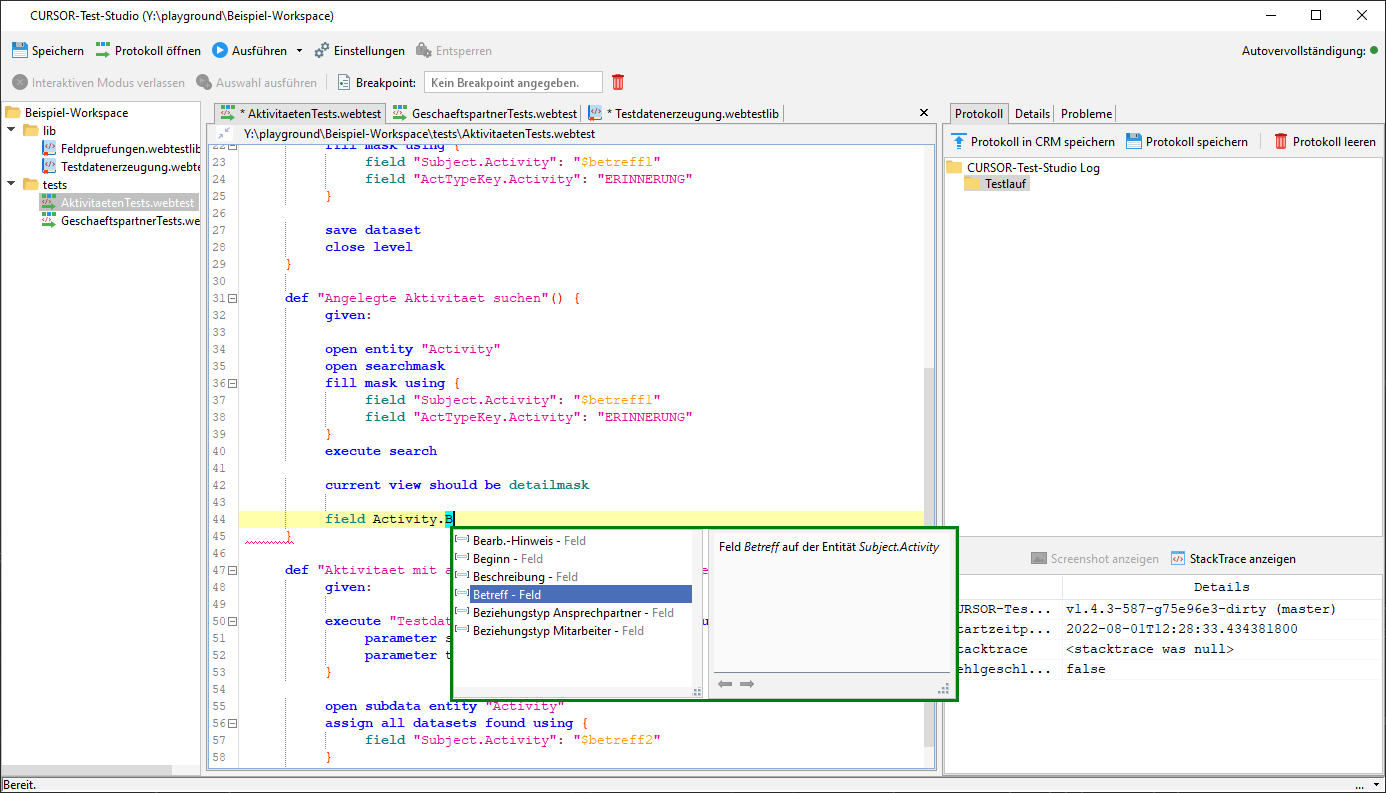1386x793 pixels.
Task: Open the Probleme tab
Action: click(x=1086, y=114)
